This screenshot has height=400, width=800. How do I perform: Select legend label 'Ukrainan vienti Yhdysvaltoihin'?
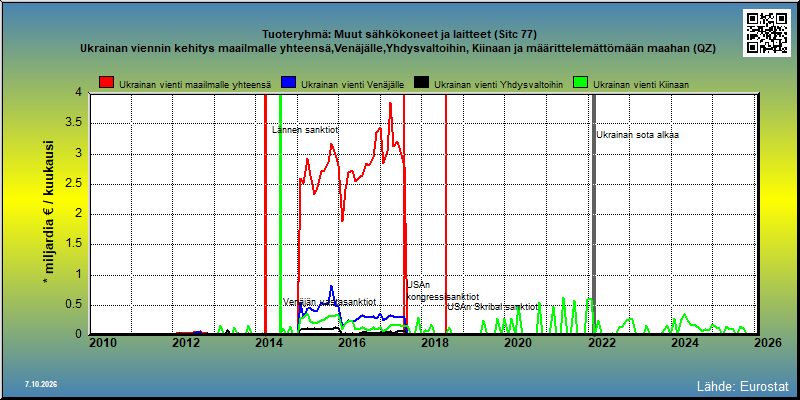[498, 85]
